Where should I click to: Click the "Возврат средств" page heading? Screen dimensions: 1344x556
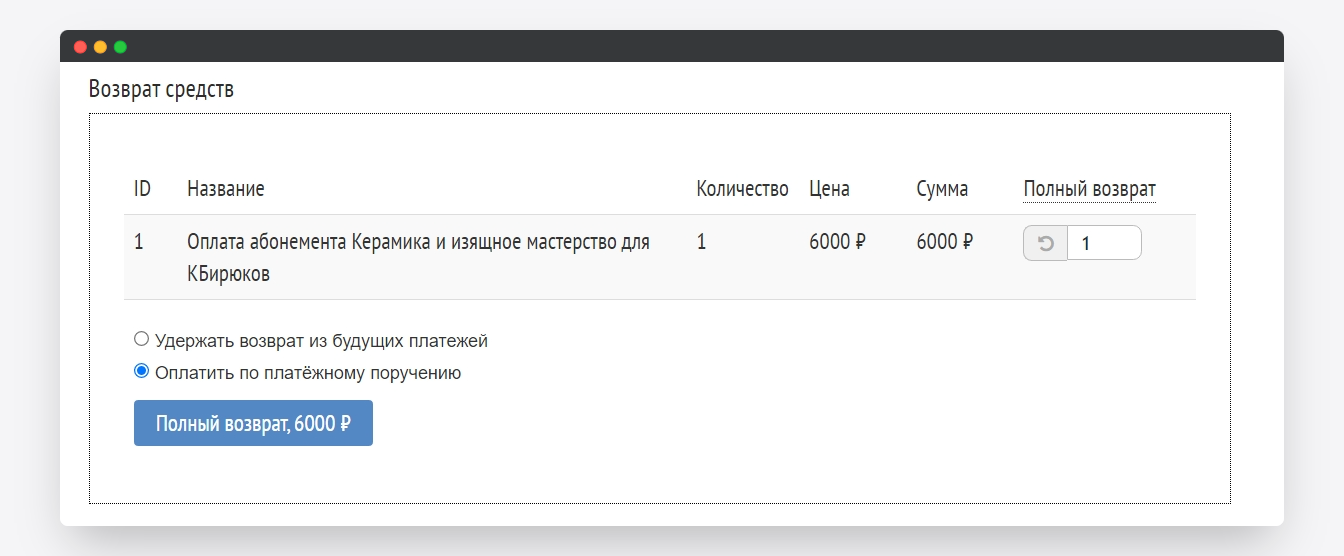pyautogui.click(x=161, y=89)
